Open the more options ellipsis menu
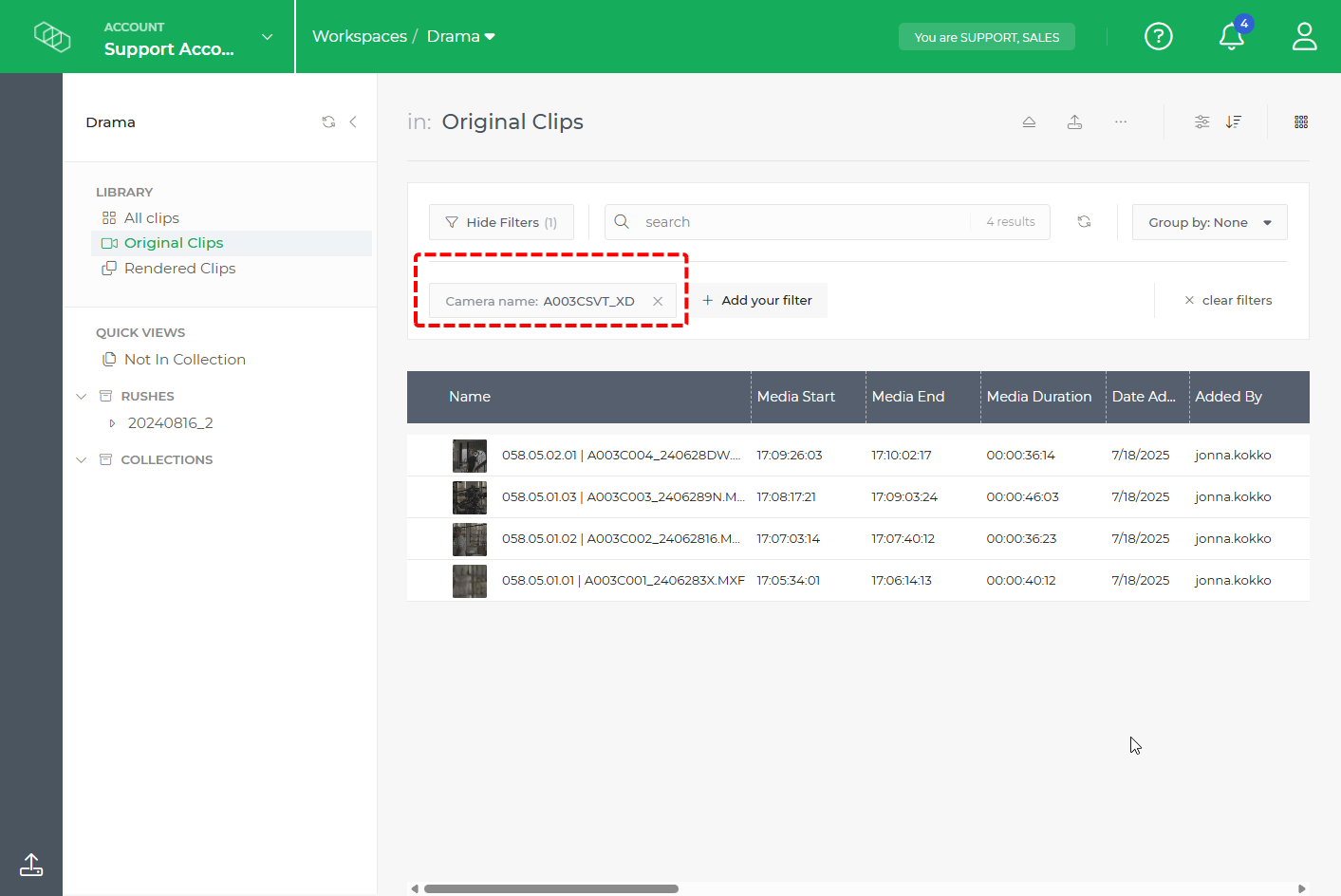 (1121, 121)
